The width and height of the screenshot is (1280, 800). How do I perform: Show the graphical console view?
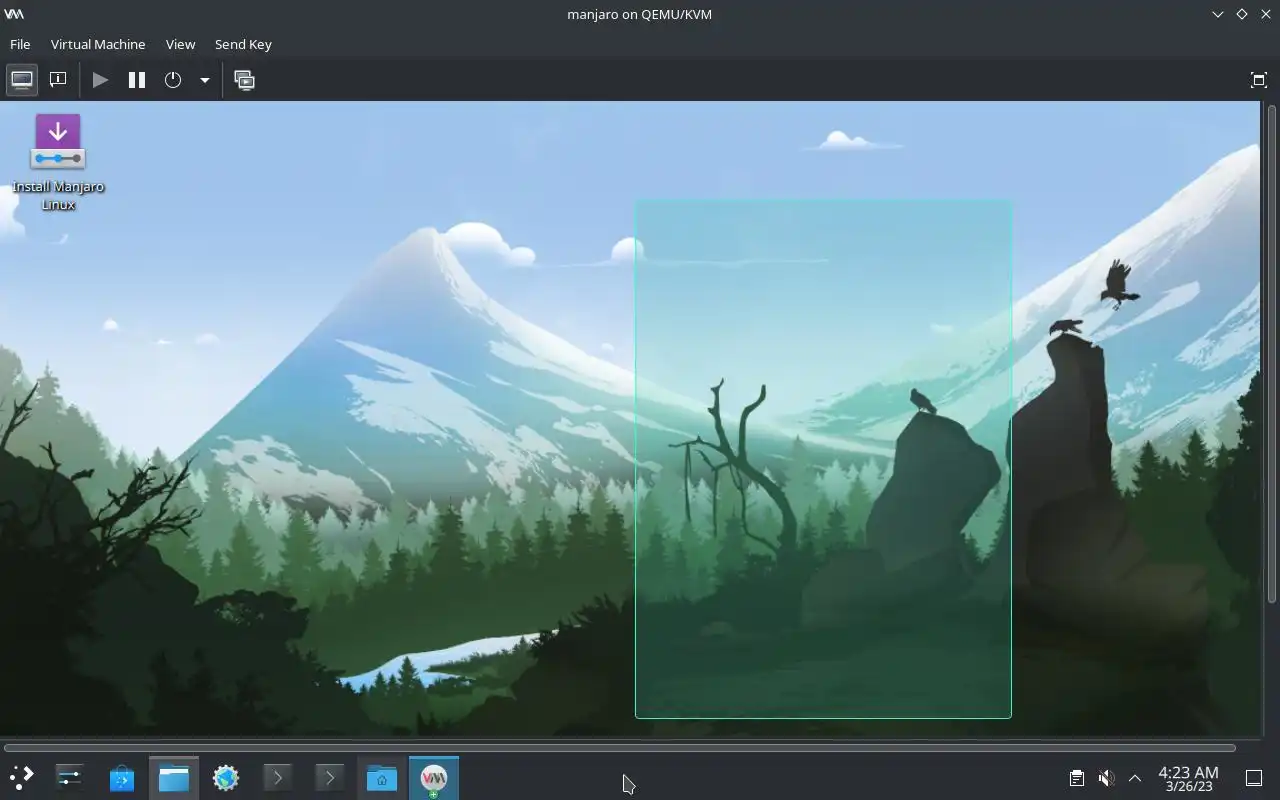pyautogui.click(x=22, y=80)
